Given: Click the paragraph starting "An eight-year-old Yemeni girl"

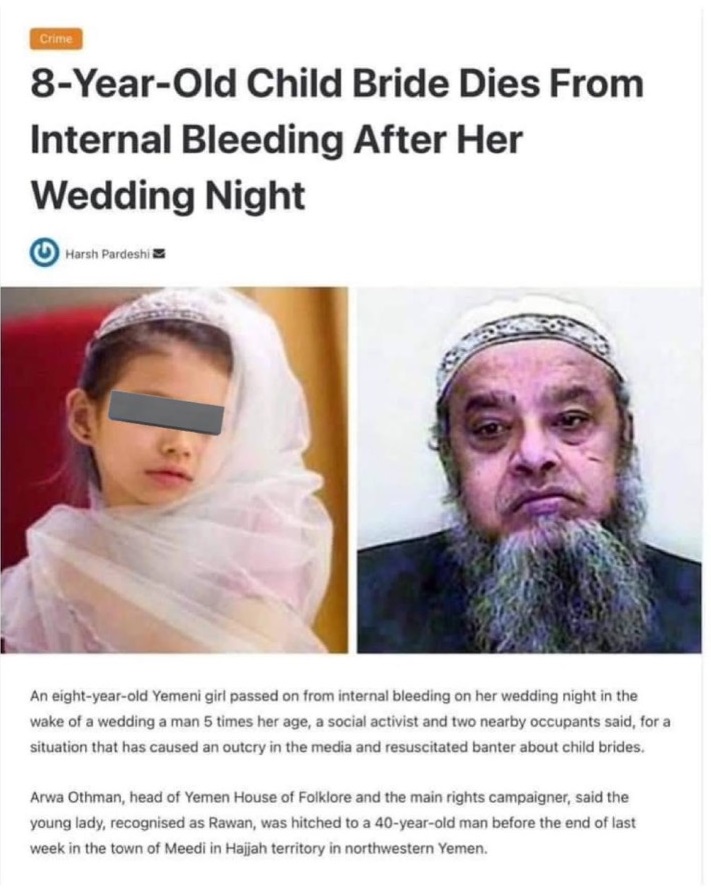Looking at the screenshot, I should (x=350, y=721).
